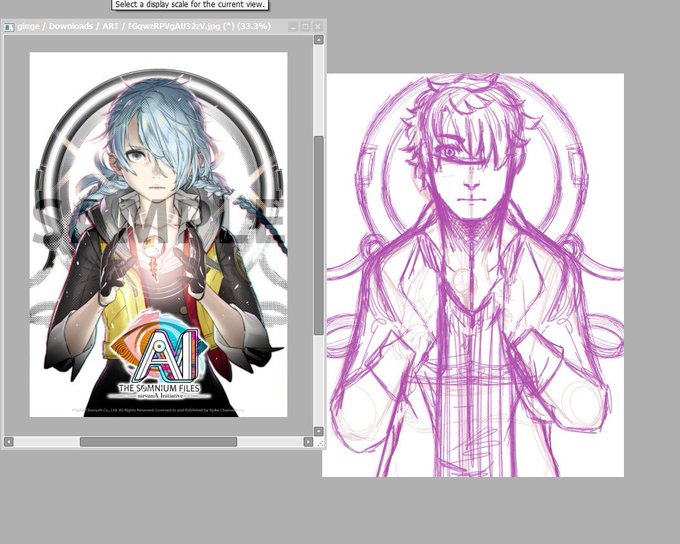Click the AI Somnium Files reference image
Screen dimensions: 680x544
(158, 234)
